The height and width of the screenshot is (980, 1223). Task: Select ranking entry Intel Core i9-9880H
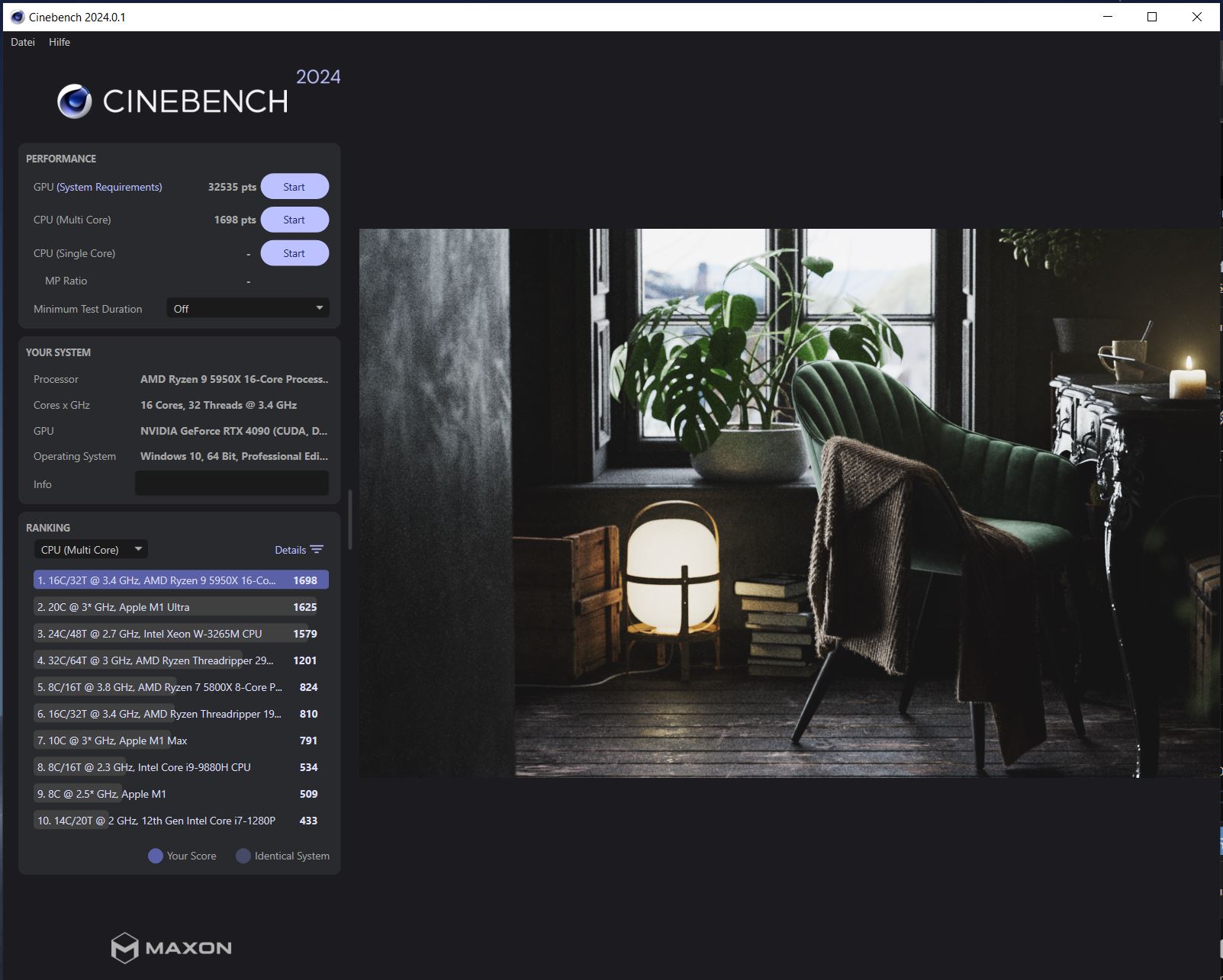pos(181,767)
